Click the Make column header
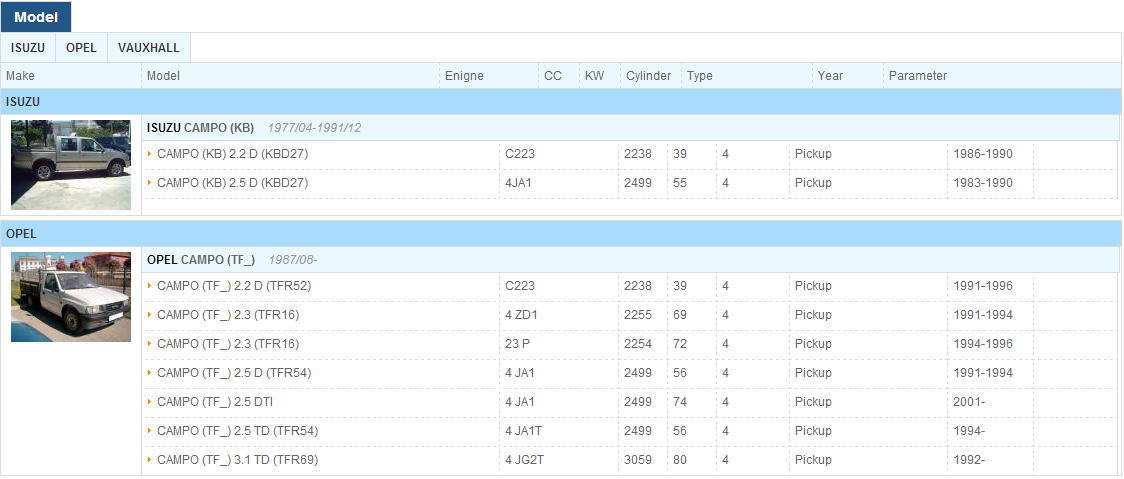Image resolution: width=1124 pixels, height=479 pixels. (x=20, y=76)
